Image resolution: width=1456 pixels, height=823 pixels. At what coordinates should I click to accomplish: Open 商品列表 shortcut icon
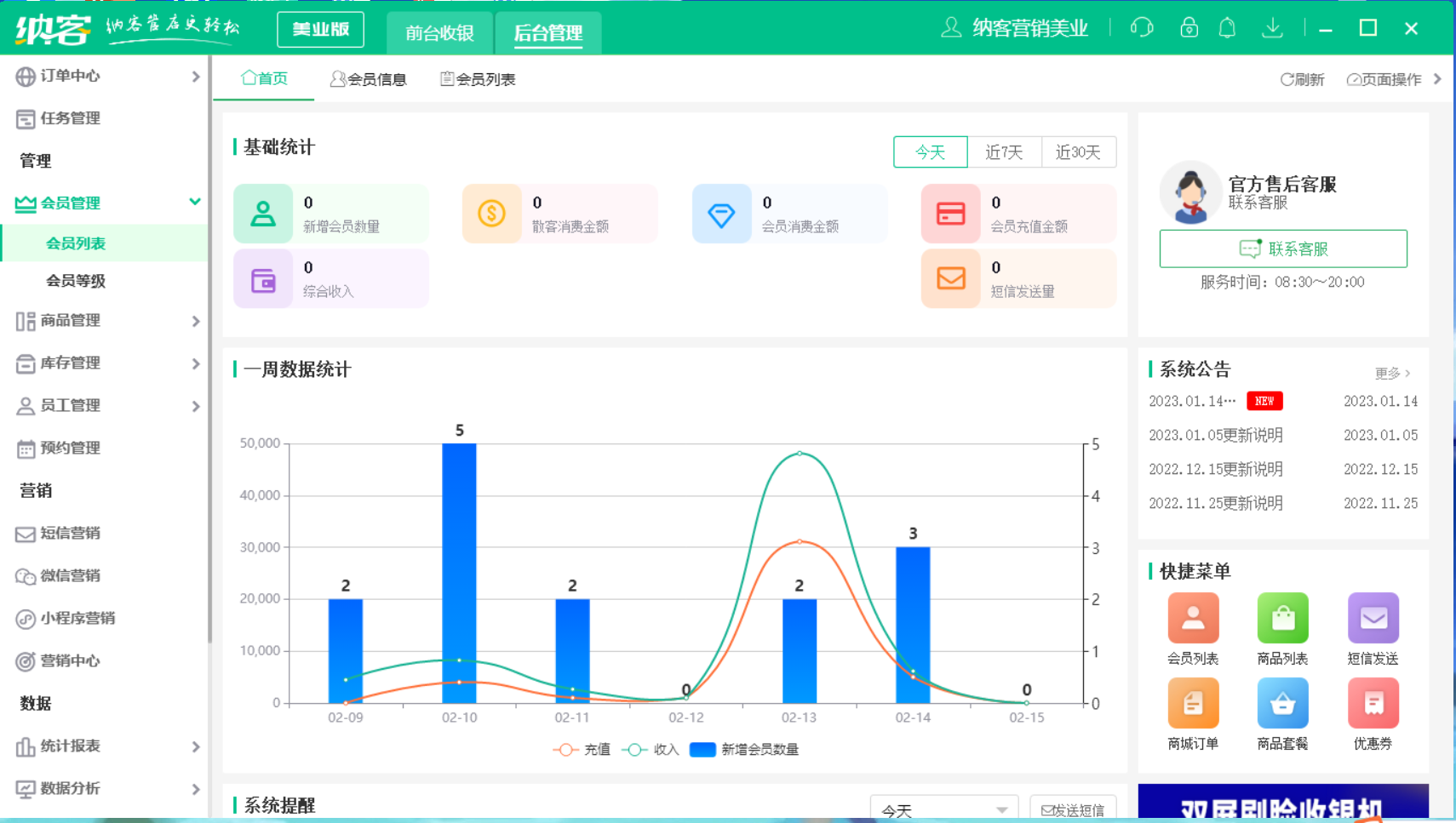pos(1282,618)
